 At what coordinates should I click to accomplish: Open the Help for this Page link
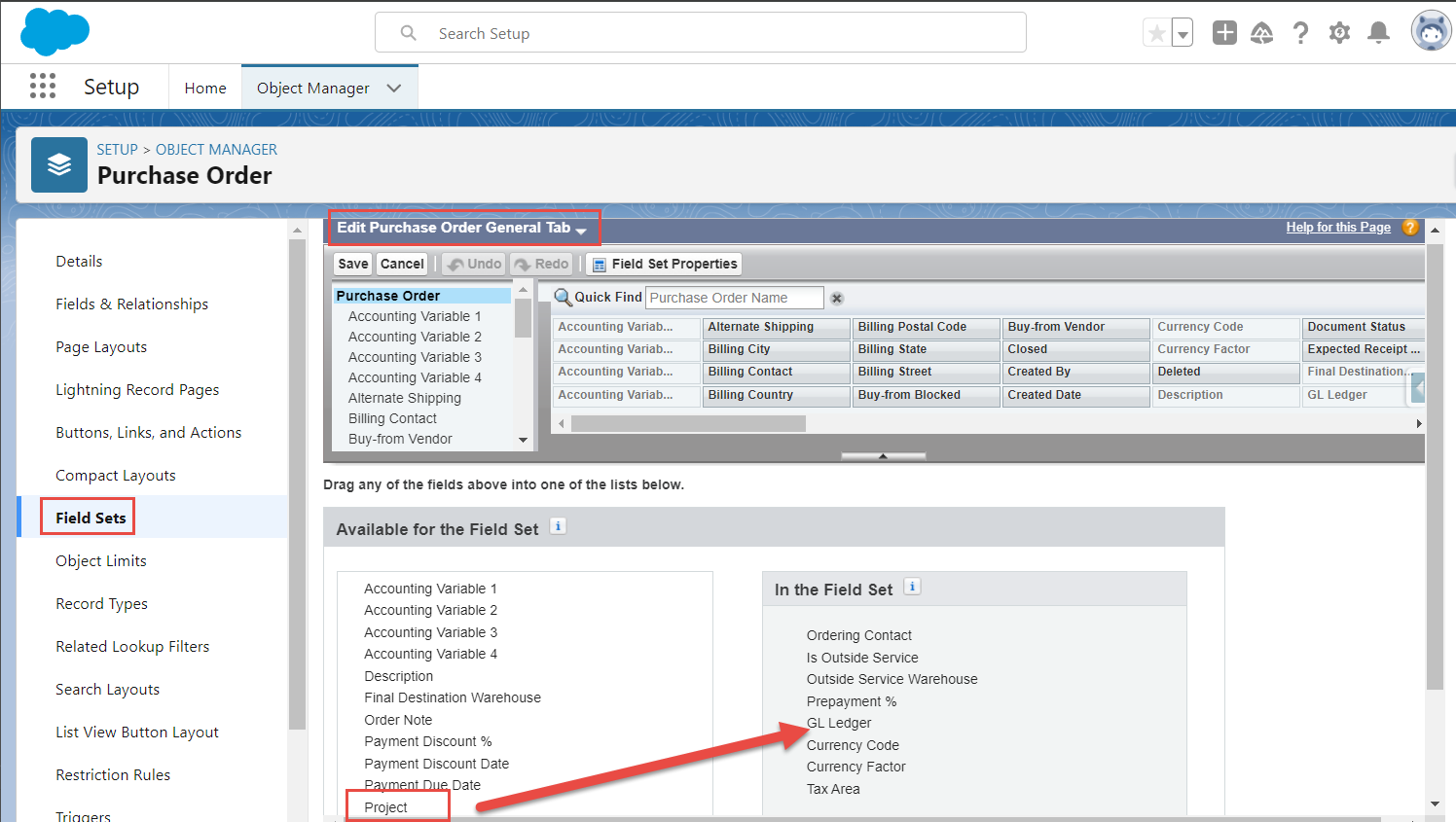1338,227
